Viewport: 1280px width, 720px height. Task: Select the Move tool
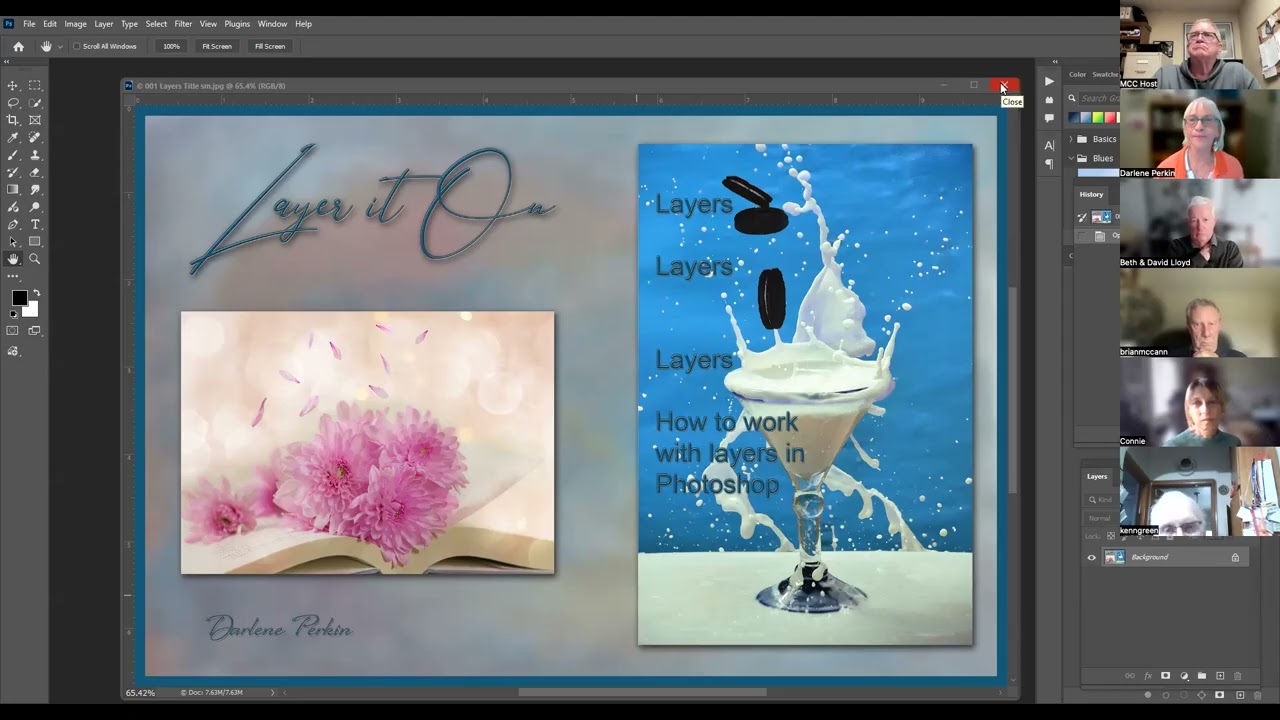13,86
